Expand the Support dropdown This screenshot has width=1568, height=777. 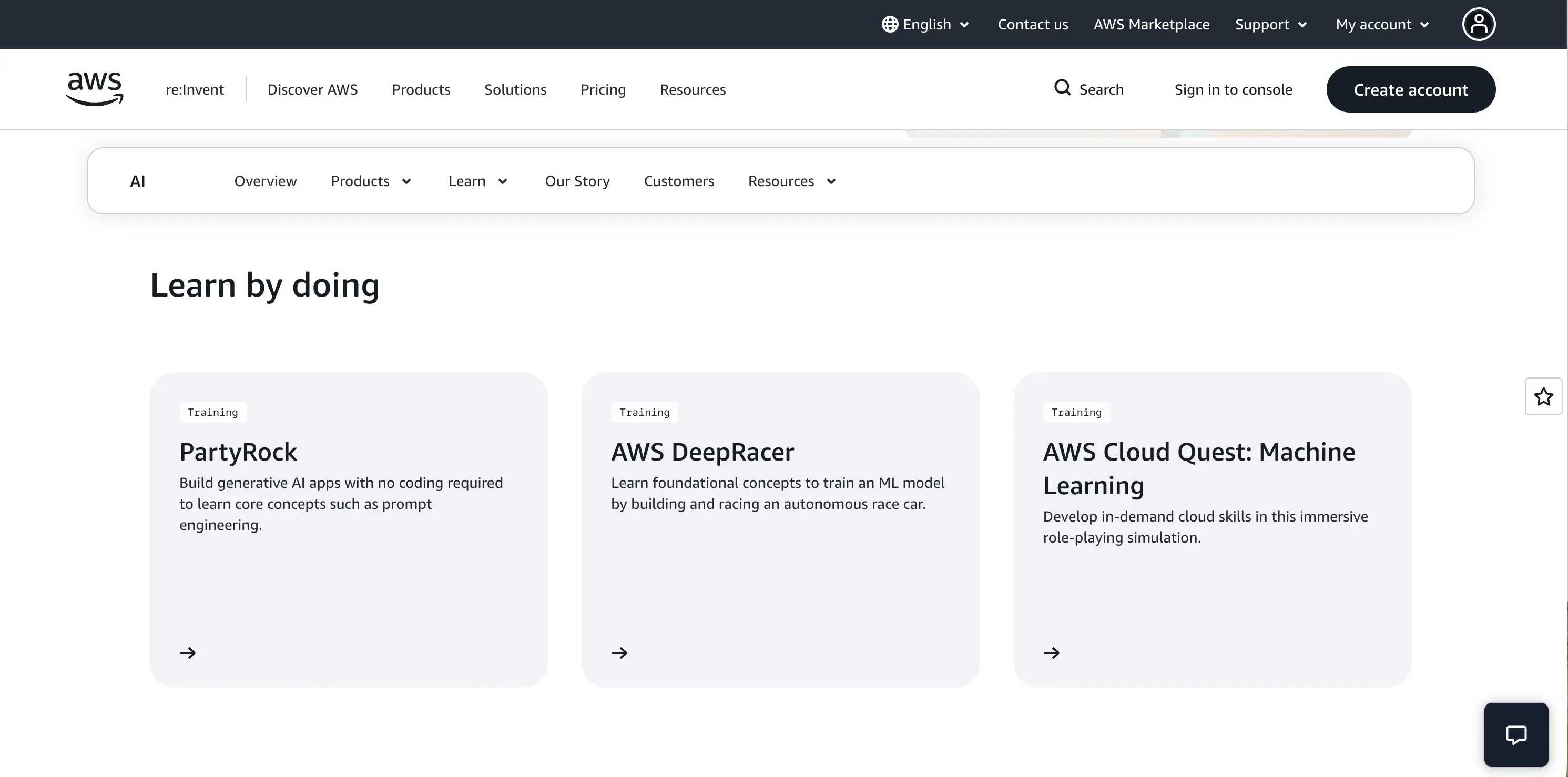[x=1271, y=24]
